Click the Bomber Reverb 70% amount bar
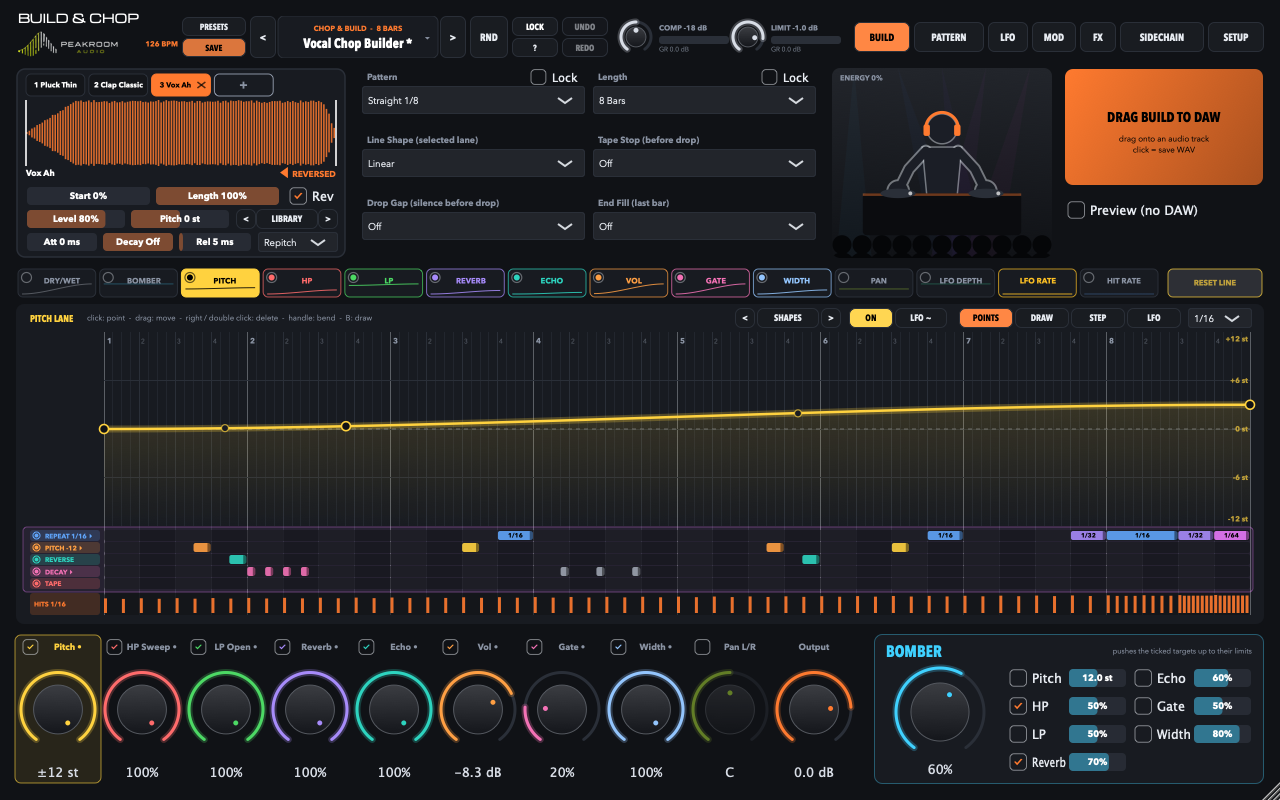The height and width of the screenshot is (800, 1280). click(x=1097, y=762)
